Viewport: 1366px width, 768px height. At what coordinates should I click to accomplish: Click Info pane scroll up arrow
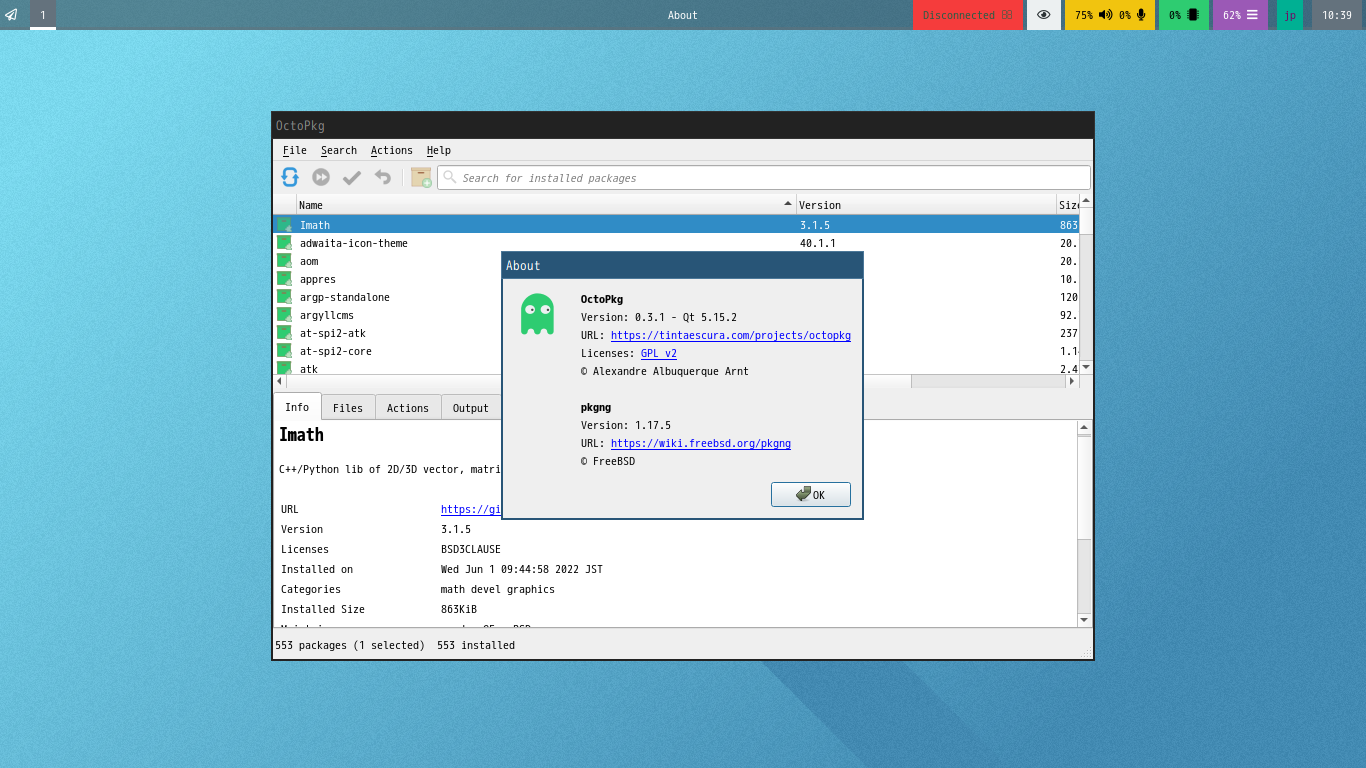point(1084,427)
